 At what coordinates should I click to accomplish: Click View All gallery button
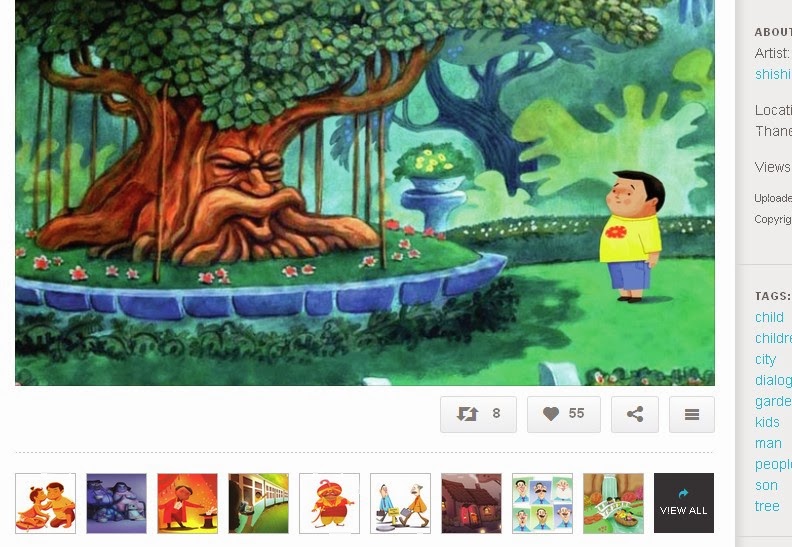684,503
